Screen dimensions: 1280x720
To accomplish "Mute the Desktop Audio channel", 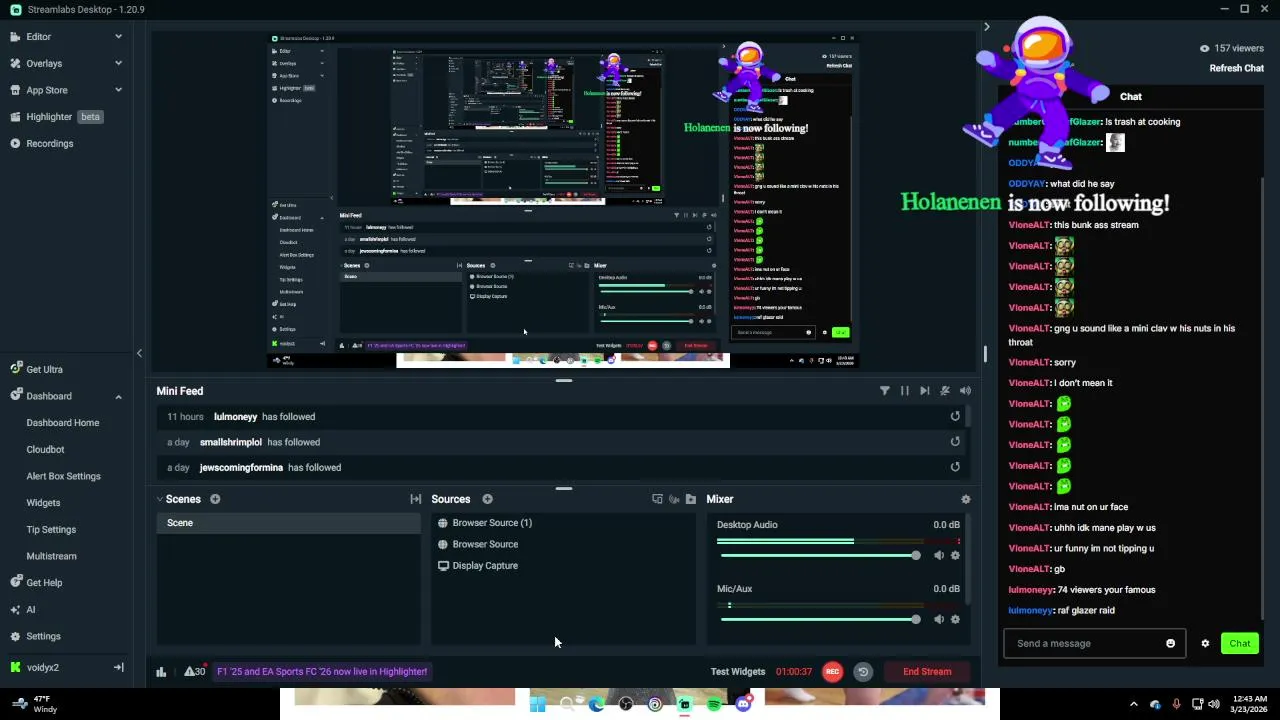I will [x=939, y=555].
